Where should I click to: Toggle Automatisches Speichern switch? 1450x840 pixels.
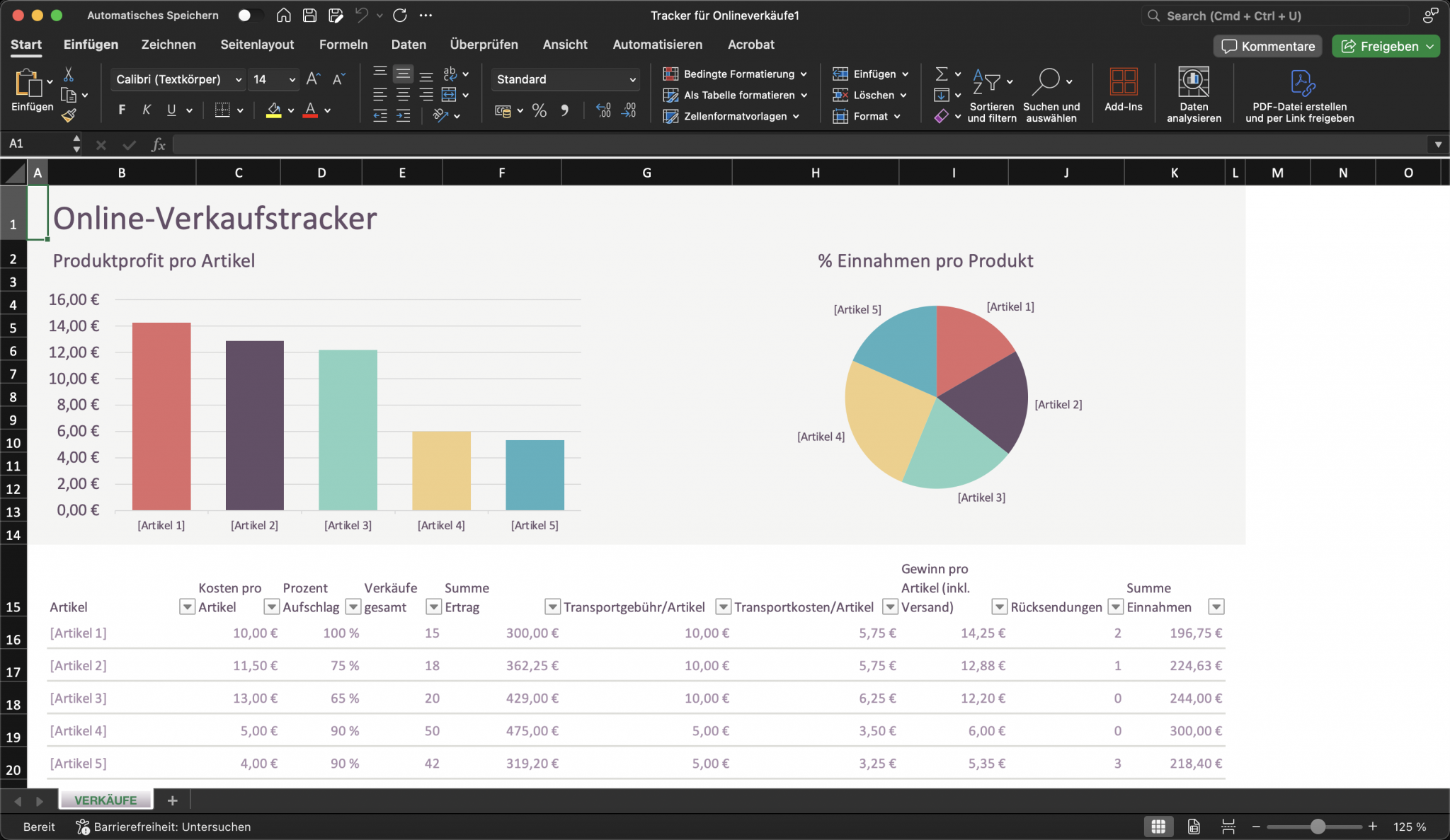(251, 15)
